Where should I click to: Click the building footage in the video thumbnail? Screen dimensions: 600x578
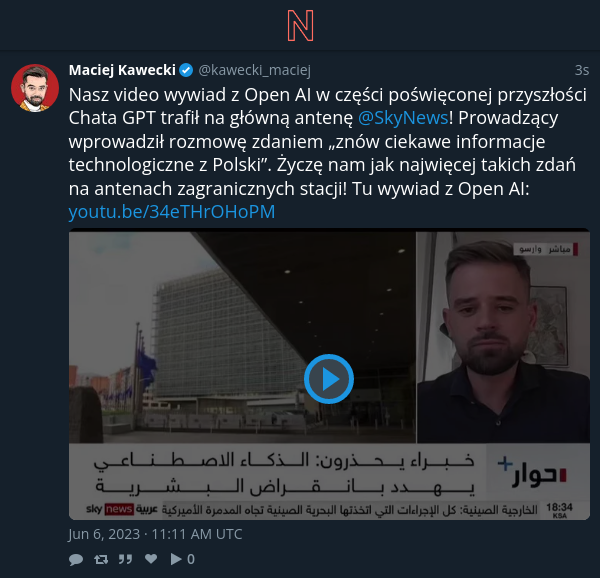coord(242,337)
